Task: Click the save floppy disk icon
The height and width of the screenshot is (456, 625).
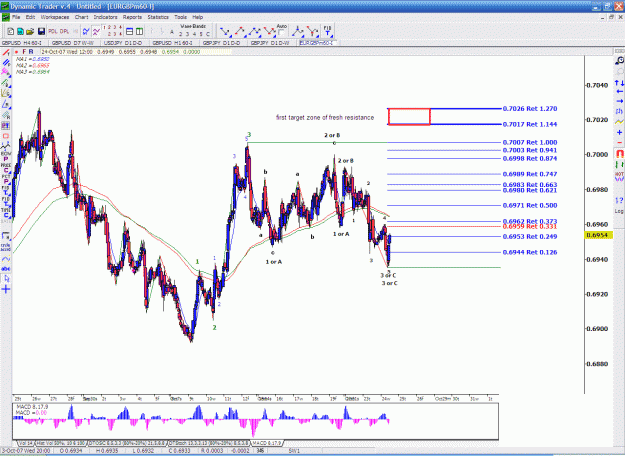Action: (x=41, y=31)
